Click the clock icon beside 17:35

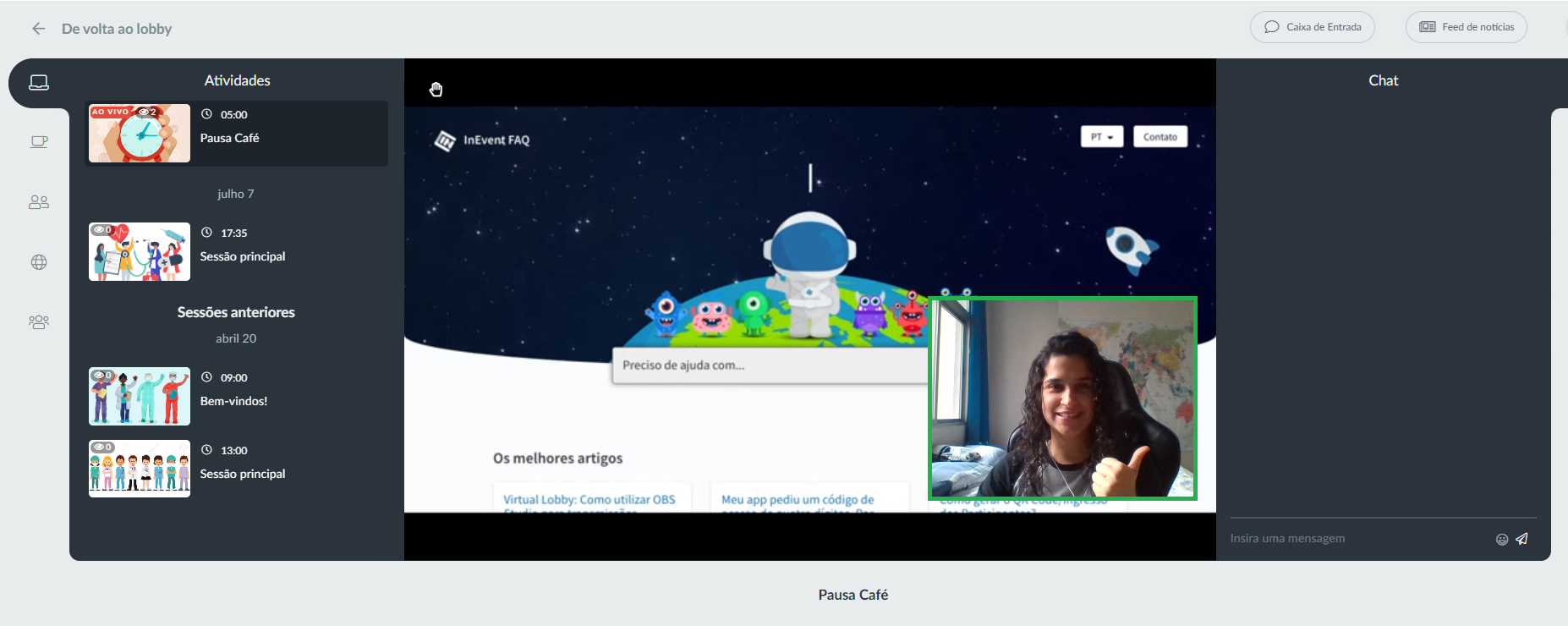(206, 233)
